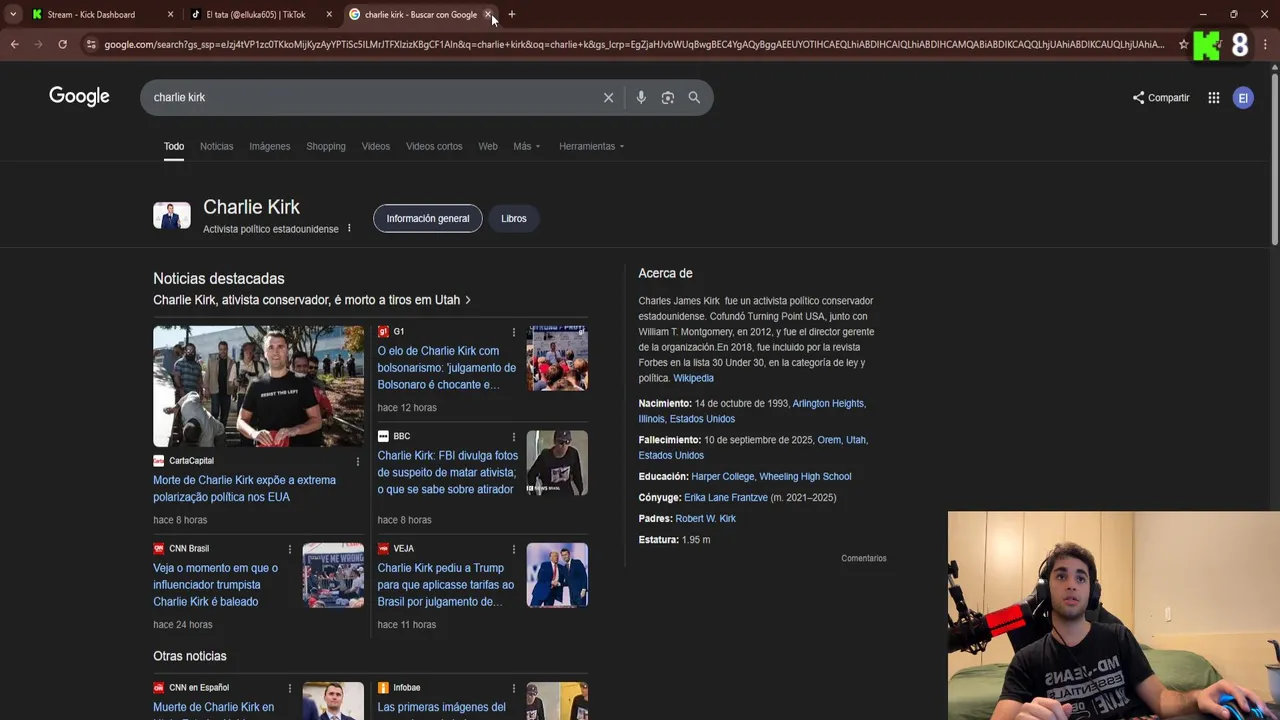Close the Kick Dashboard tab
Viewport: 1280px width, 720px height.
click(170, 14)
